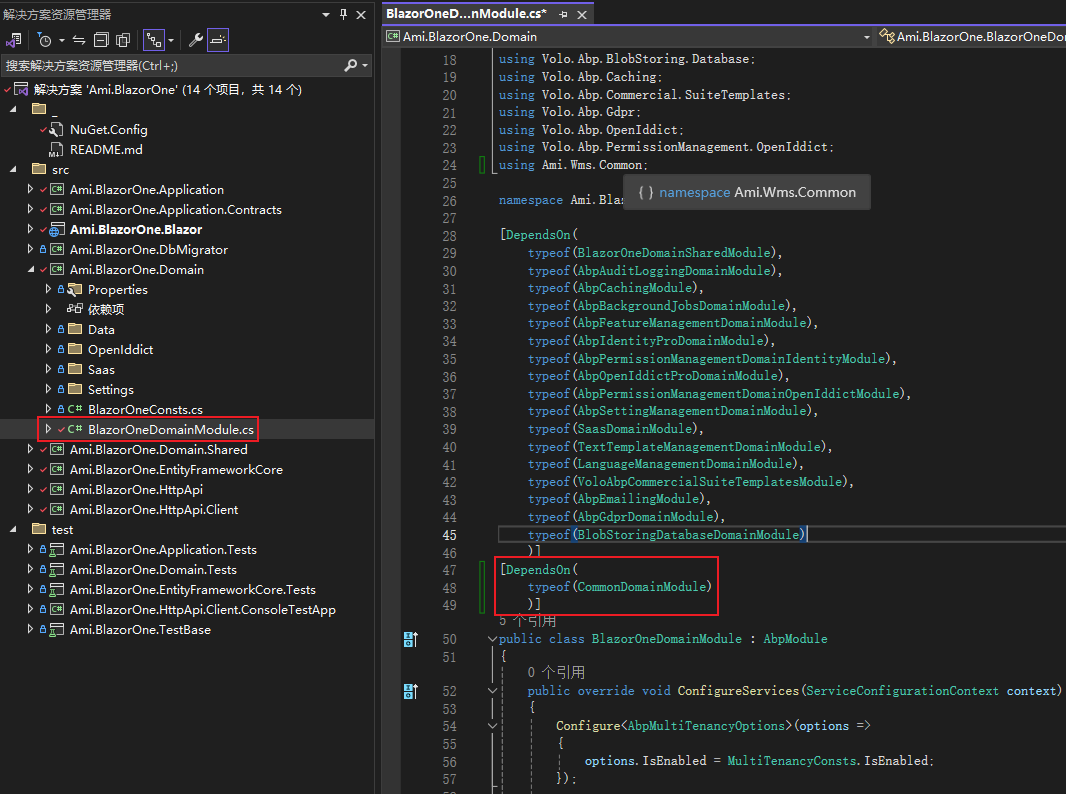This screenshot has height=794, width=1066.
Task: Toggle preview selected items button
Action: [x=219, y=40]
